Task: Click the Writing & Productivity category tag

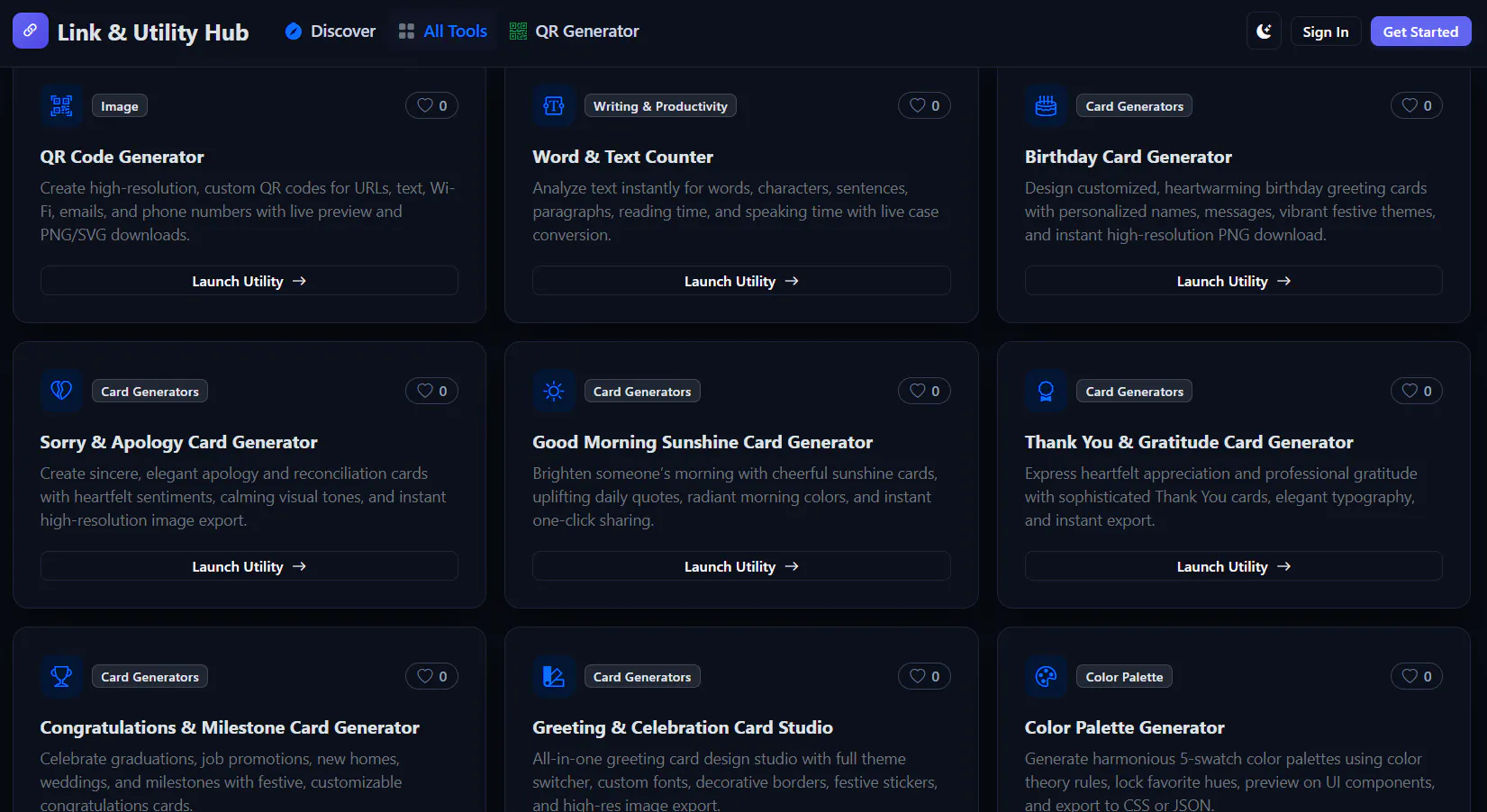Action: (660, 106)
